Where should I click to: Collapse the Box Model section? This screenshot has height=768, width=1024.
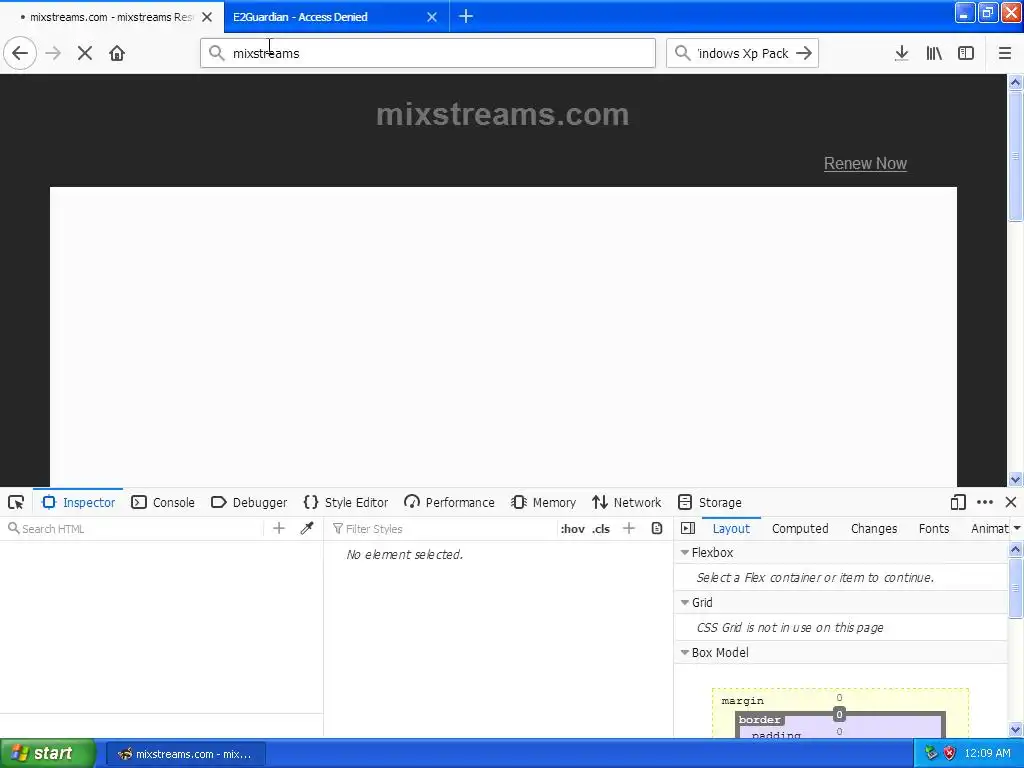pyautogui.click(x=685, y=652)
